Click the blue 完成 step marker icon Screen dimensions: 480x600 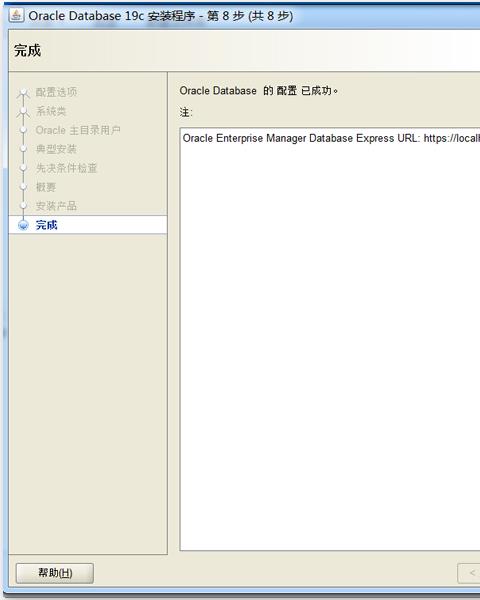tap(23, 225)
